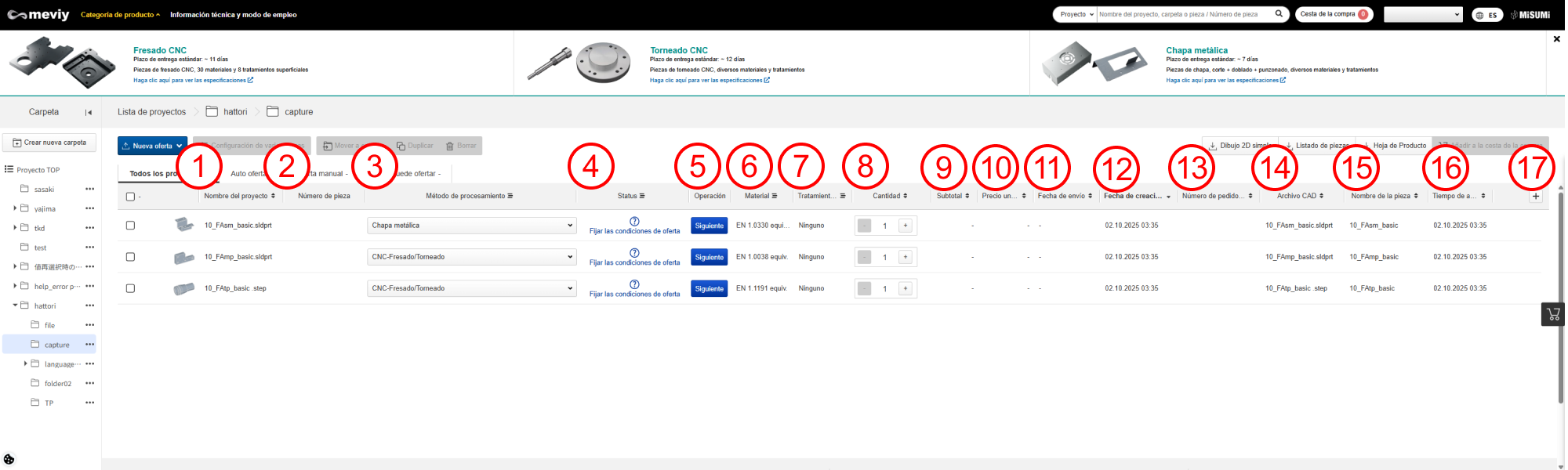This screenshot has width=1568, height=470.
Task: Increase quantity for 10_FAmp_basic.sldprt
Action: coord(905,257)
